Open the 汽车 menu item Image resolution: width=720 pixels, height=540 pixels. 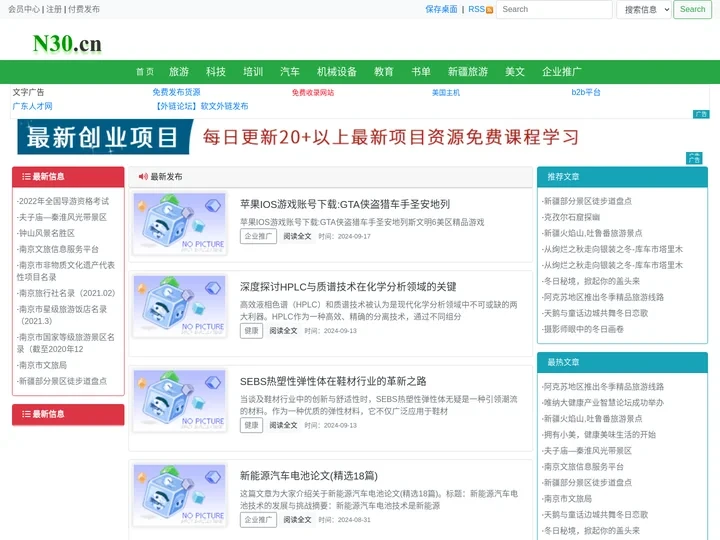(x=290, y=72)
